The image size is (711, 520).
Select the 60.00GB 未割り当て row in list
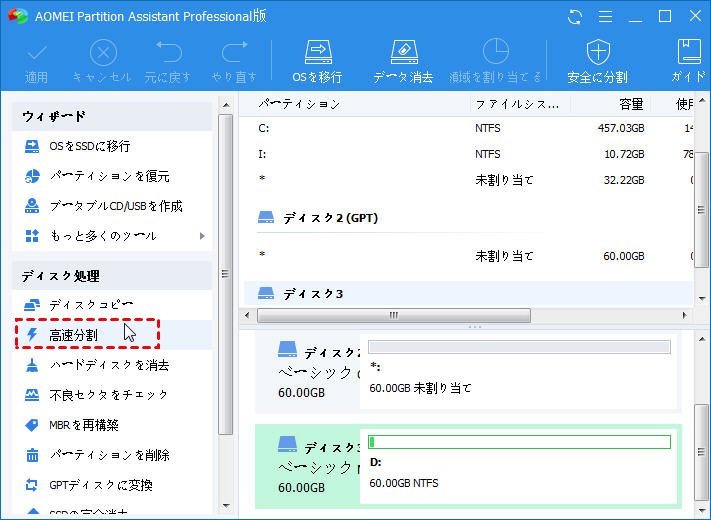(468, 256)
